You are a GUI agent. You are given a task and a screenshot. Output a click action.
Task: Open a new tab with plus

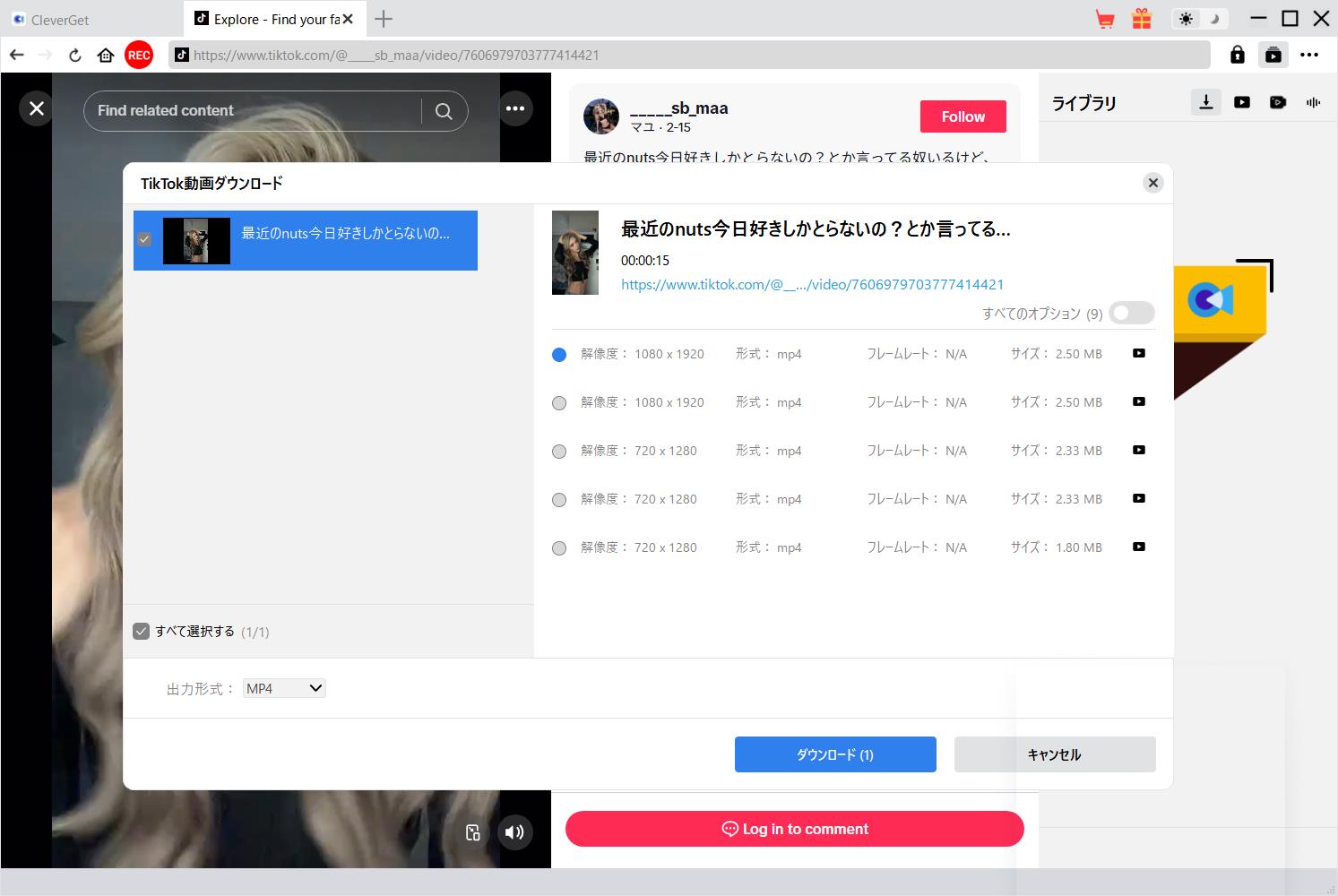(384, 19)
